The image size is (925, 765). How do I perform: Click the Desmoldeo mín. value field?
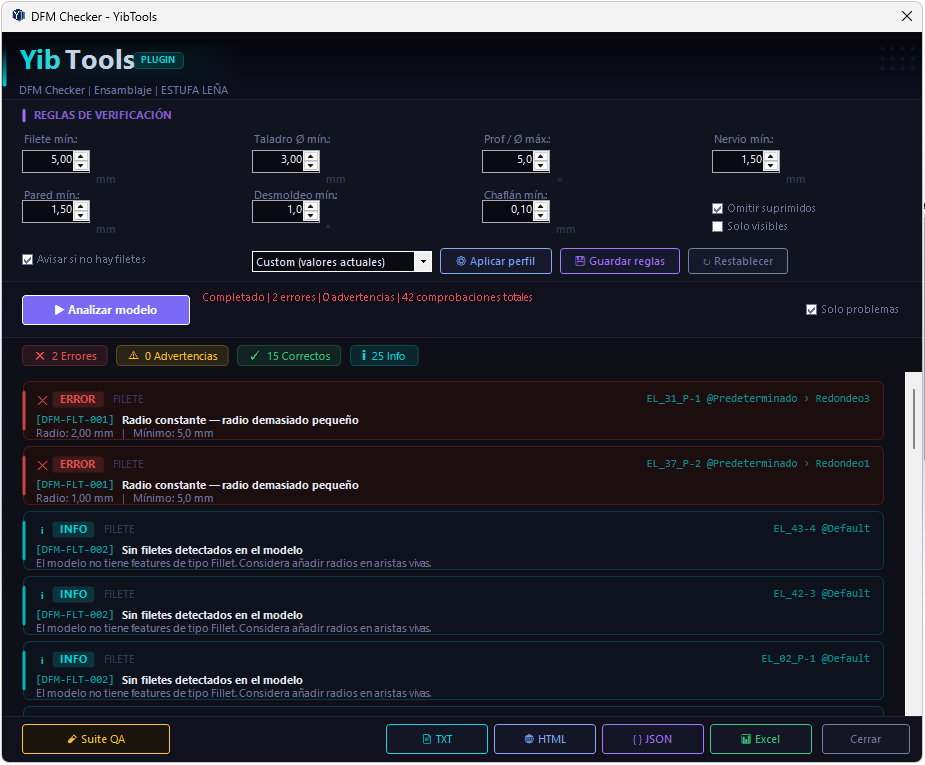tap(279, 211)
